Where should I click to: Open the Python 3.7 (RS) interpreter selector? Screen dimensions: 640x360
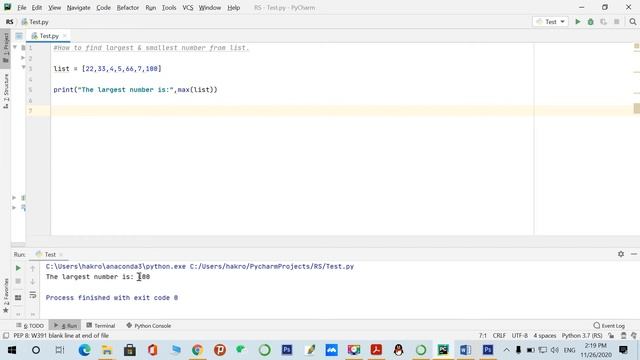[x=582, y=336]
